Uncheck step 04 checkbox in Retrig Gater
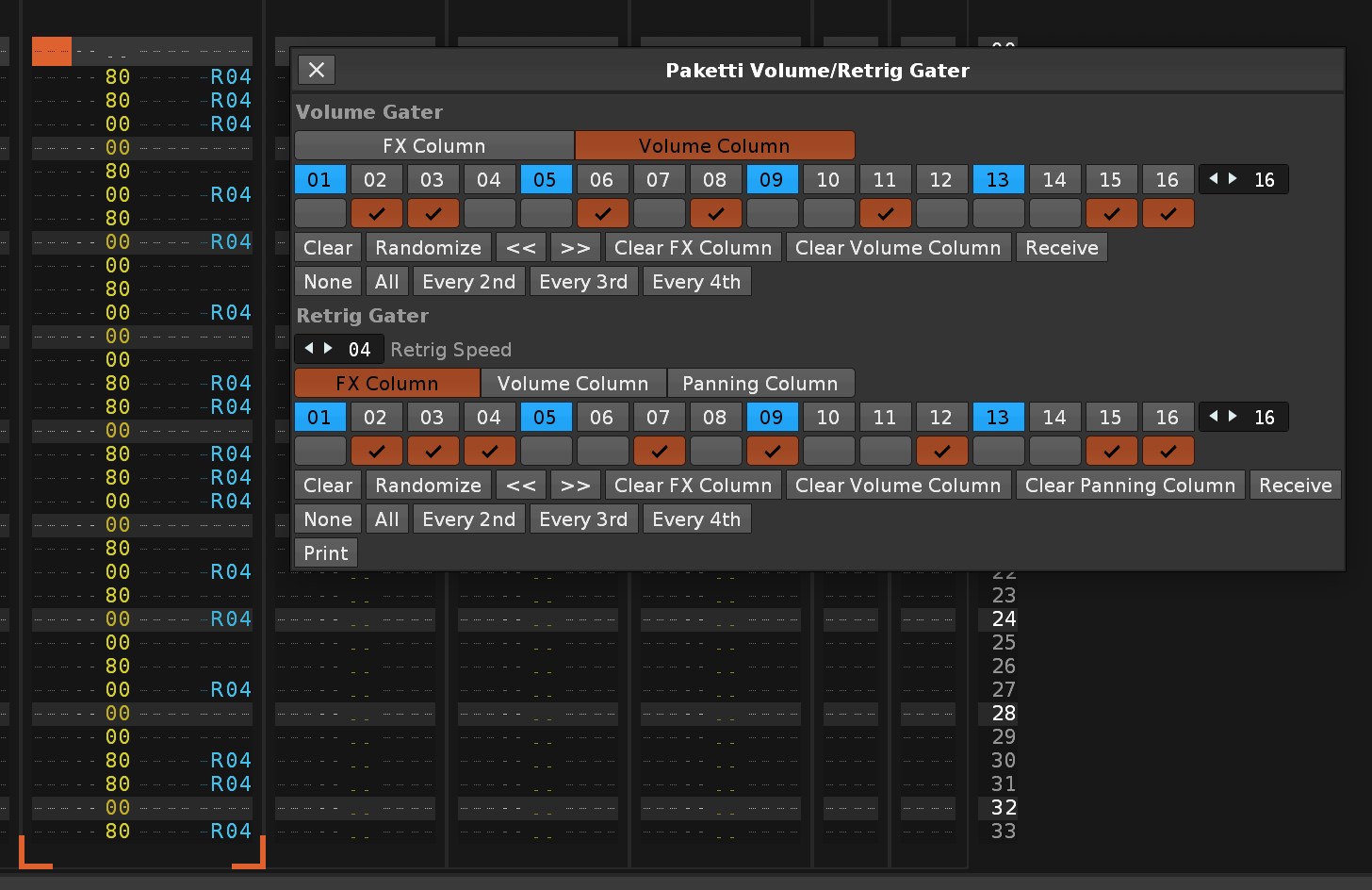The height and width of the screenshot is (890, 1372). pyautogui.click(x=490, y=452)
